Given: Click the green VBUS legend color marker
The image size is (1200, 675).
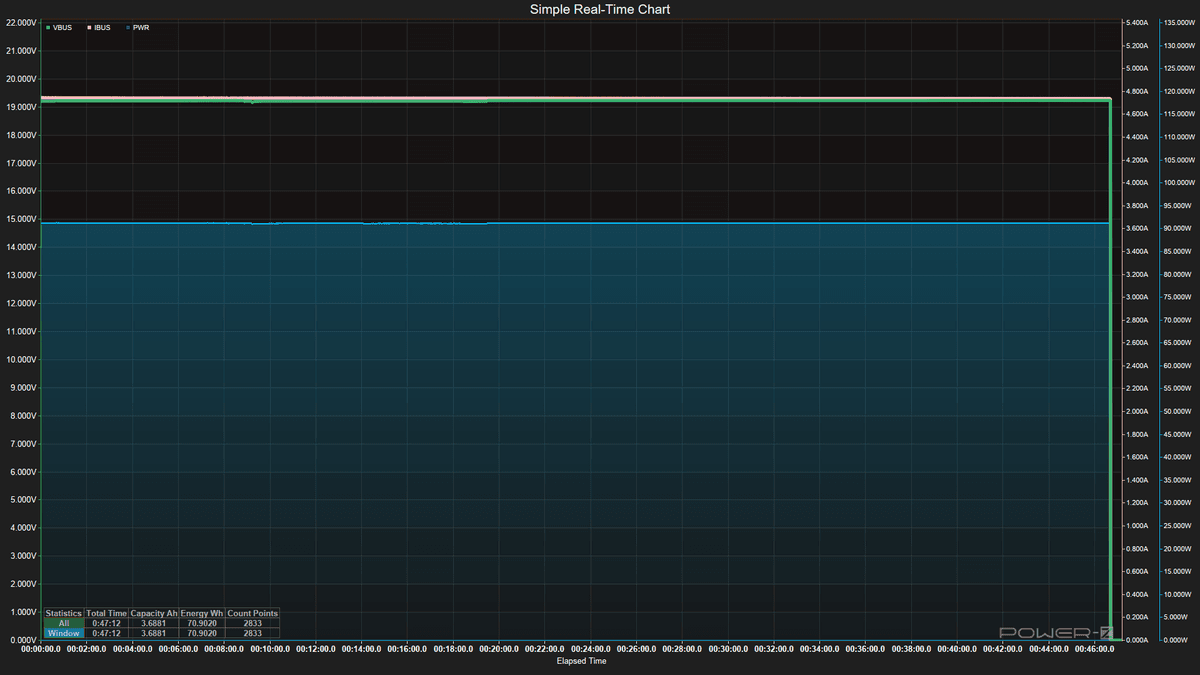Looking at the screenshot, I should point(48,28).
